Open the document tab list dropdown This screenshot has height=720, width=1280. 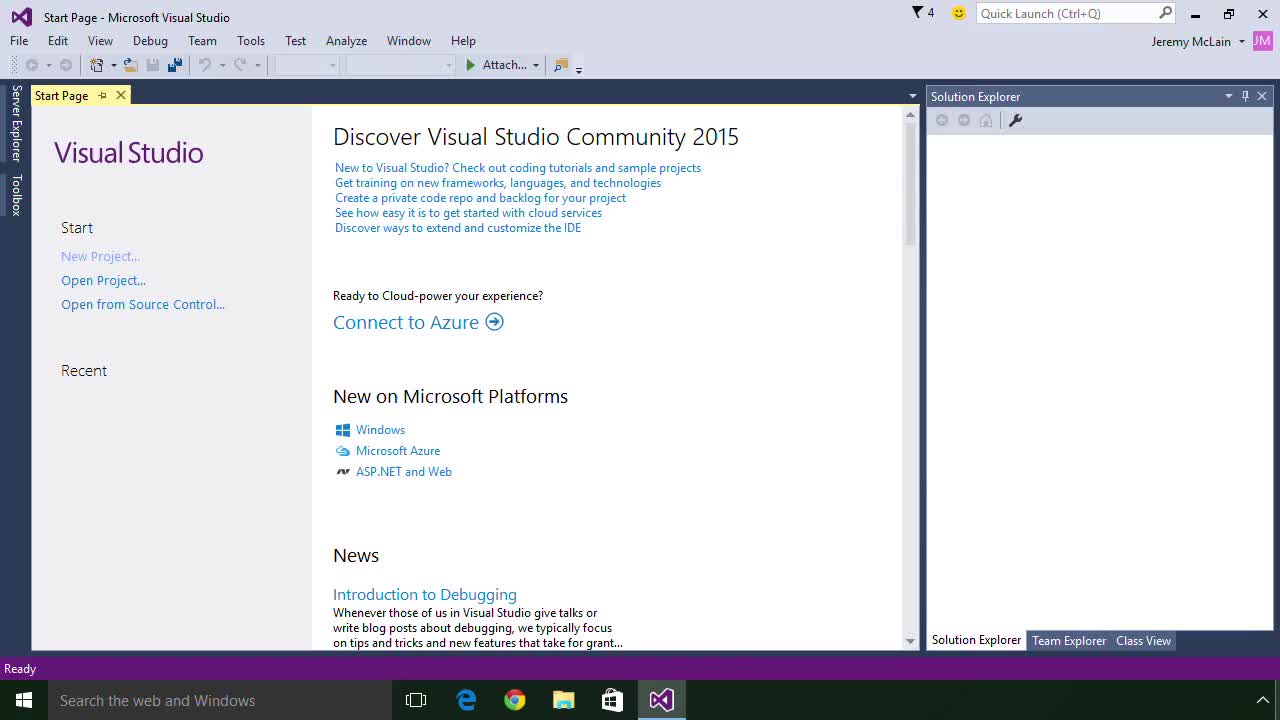click(912, 96)
